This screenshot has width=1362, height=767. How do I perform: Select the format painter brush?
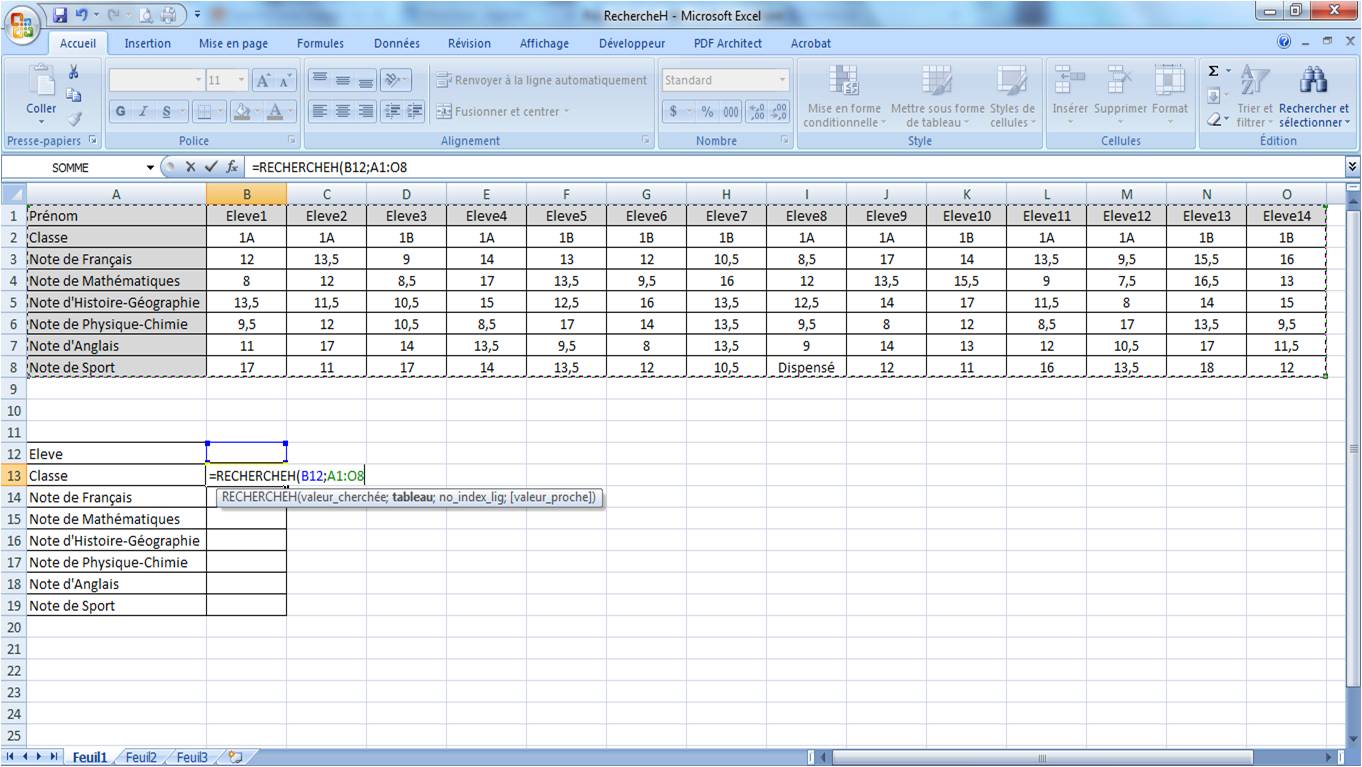click(x=73, y=118)
